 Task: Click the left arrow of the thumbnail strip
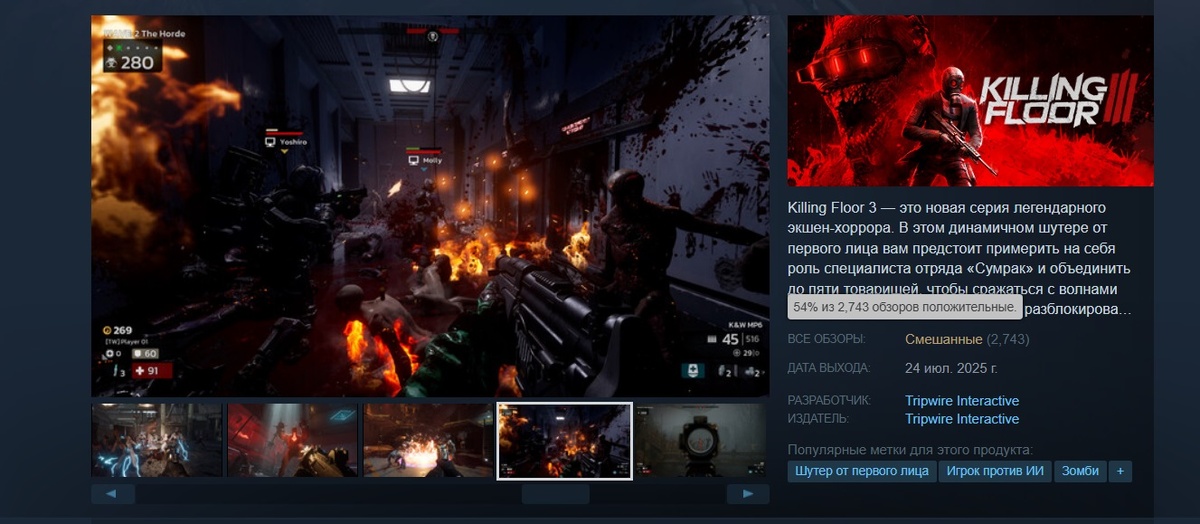tap(113, 494)
